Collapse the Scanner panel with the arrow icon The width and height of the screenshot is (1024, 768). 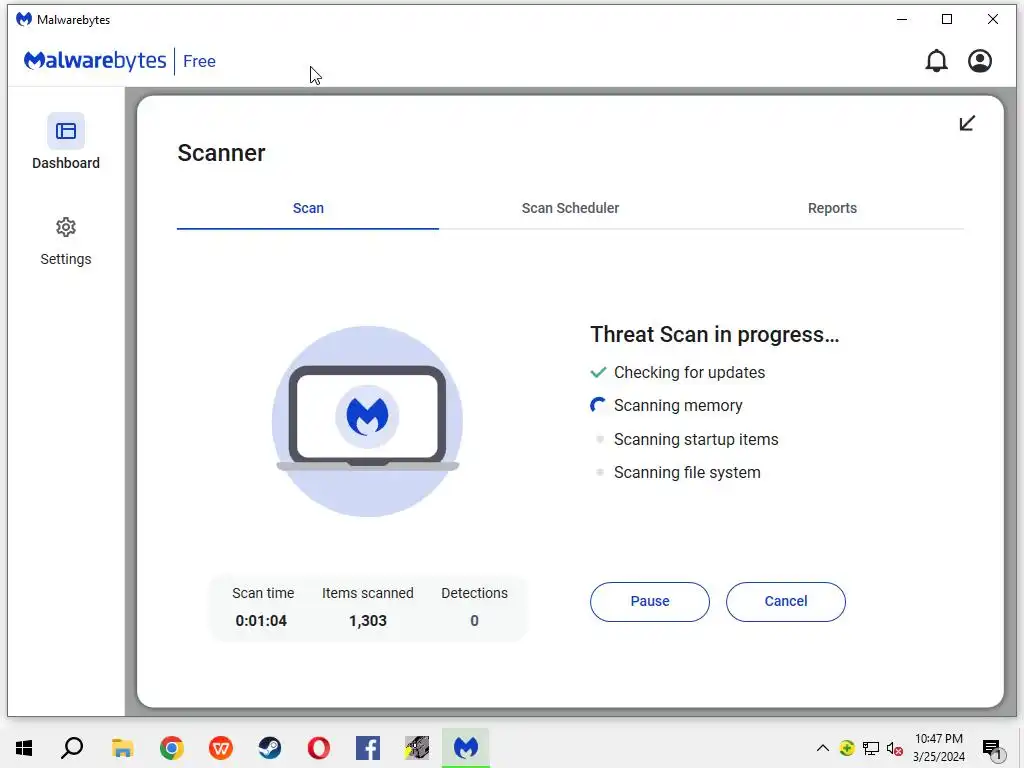pos(967,123)
